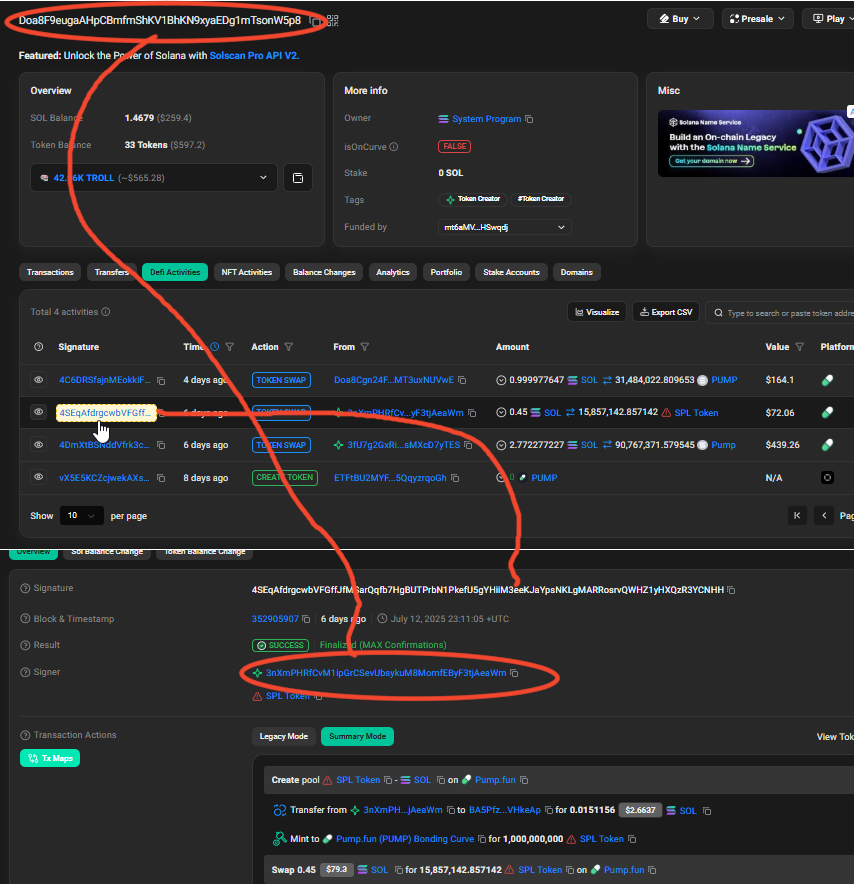
Task: Copy the Pump.fun (PUMP) Bonding Curve address
Action: pos(481,839)
